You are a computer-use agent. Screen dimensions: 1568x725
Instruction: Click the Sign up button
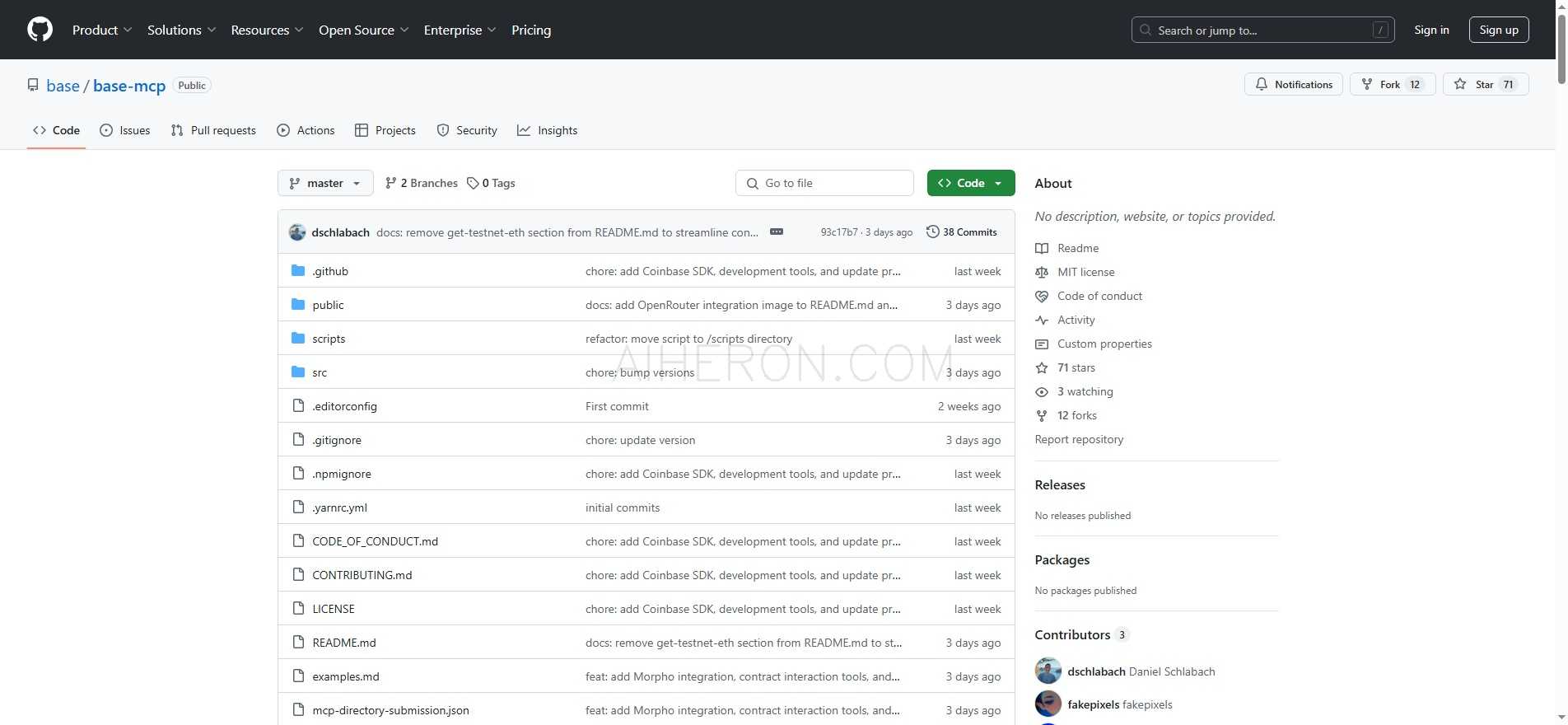[1499, 30]
